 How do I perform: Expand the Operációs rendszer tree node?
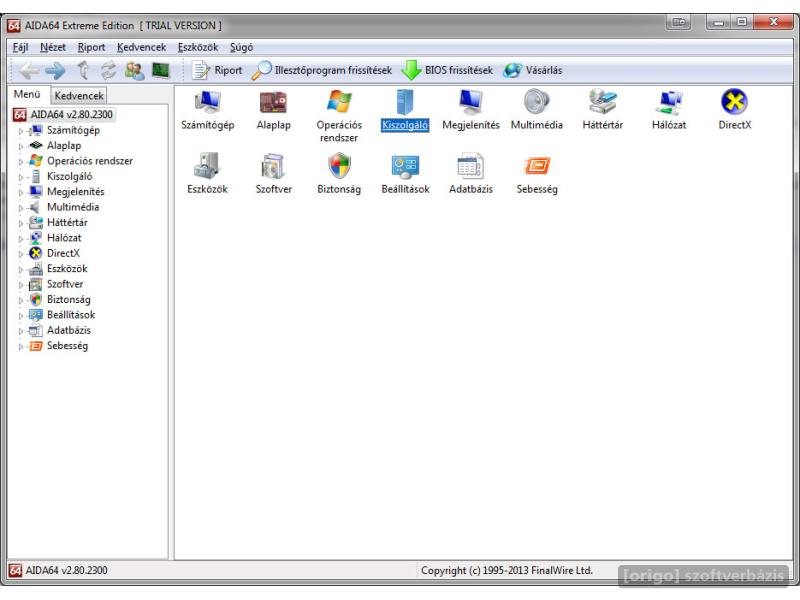coord(21,162)
